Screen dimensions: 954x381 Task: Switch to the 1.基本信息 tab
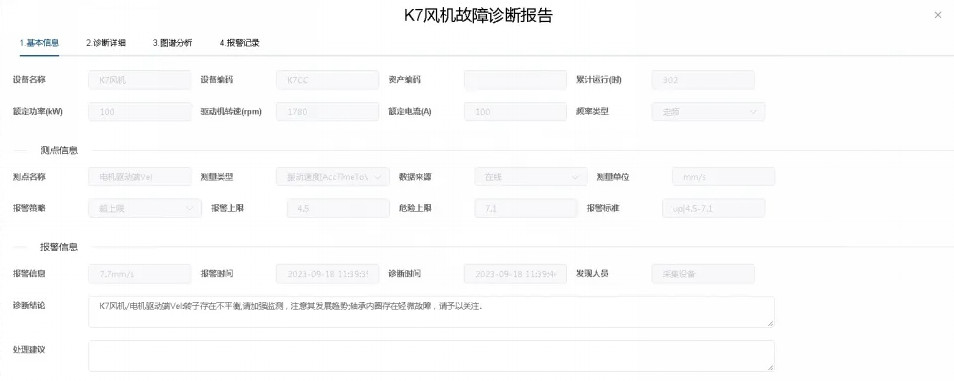click(39, 43)
